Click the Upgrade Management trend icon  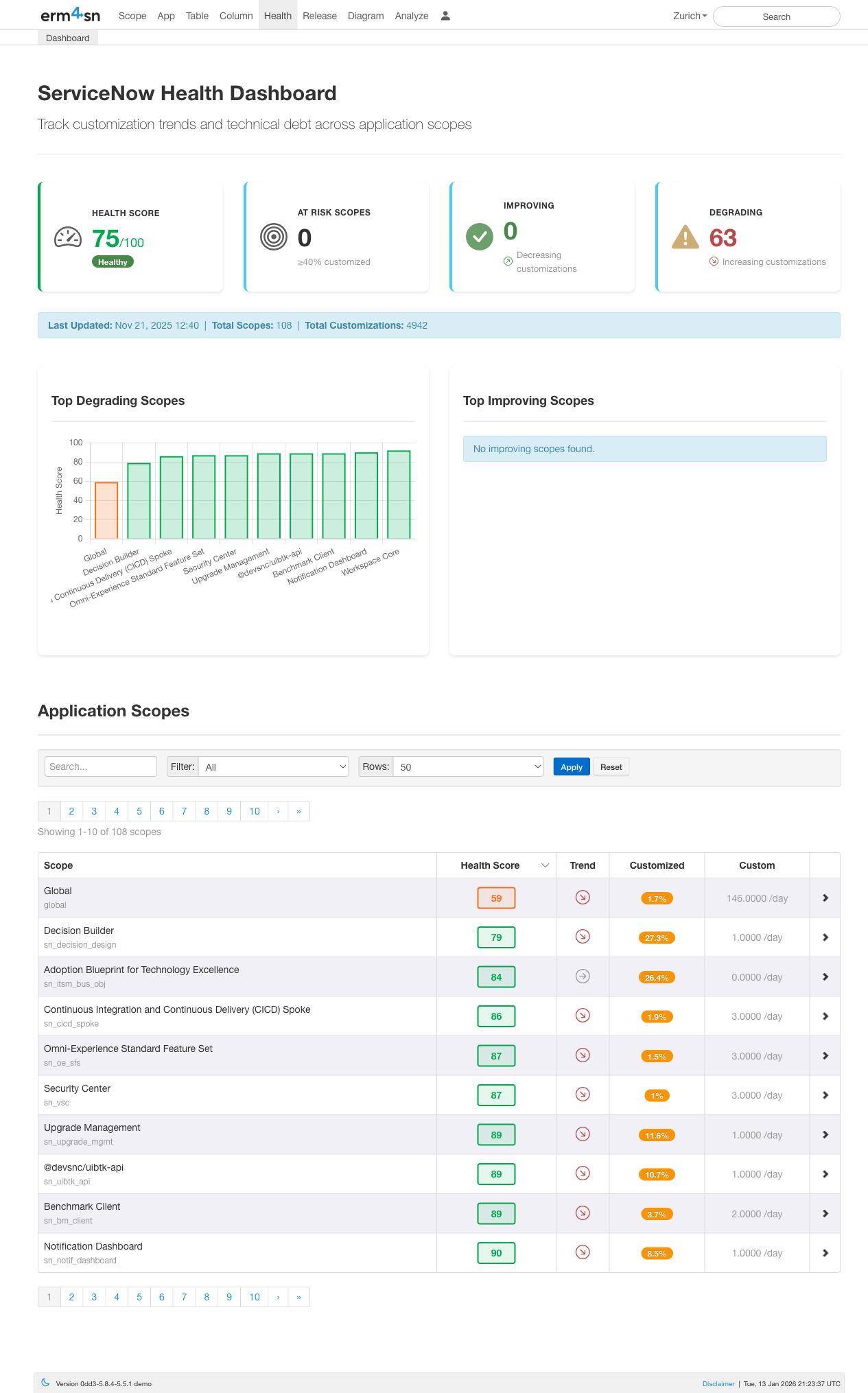(583, 1134)
